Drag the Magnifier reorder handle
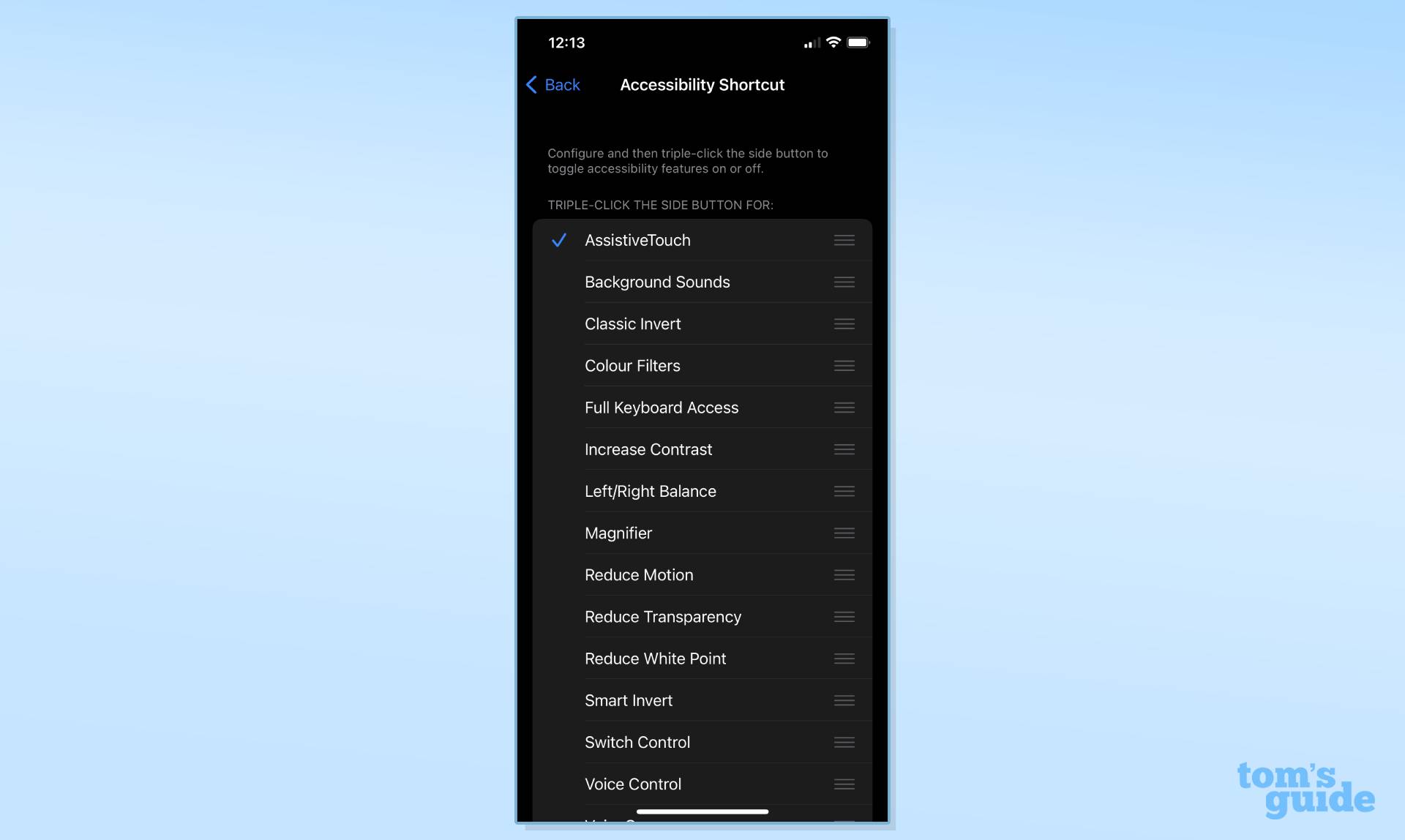This screenshot has height=840, width=1405. tap(843, 533)
